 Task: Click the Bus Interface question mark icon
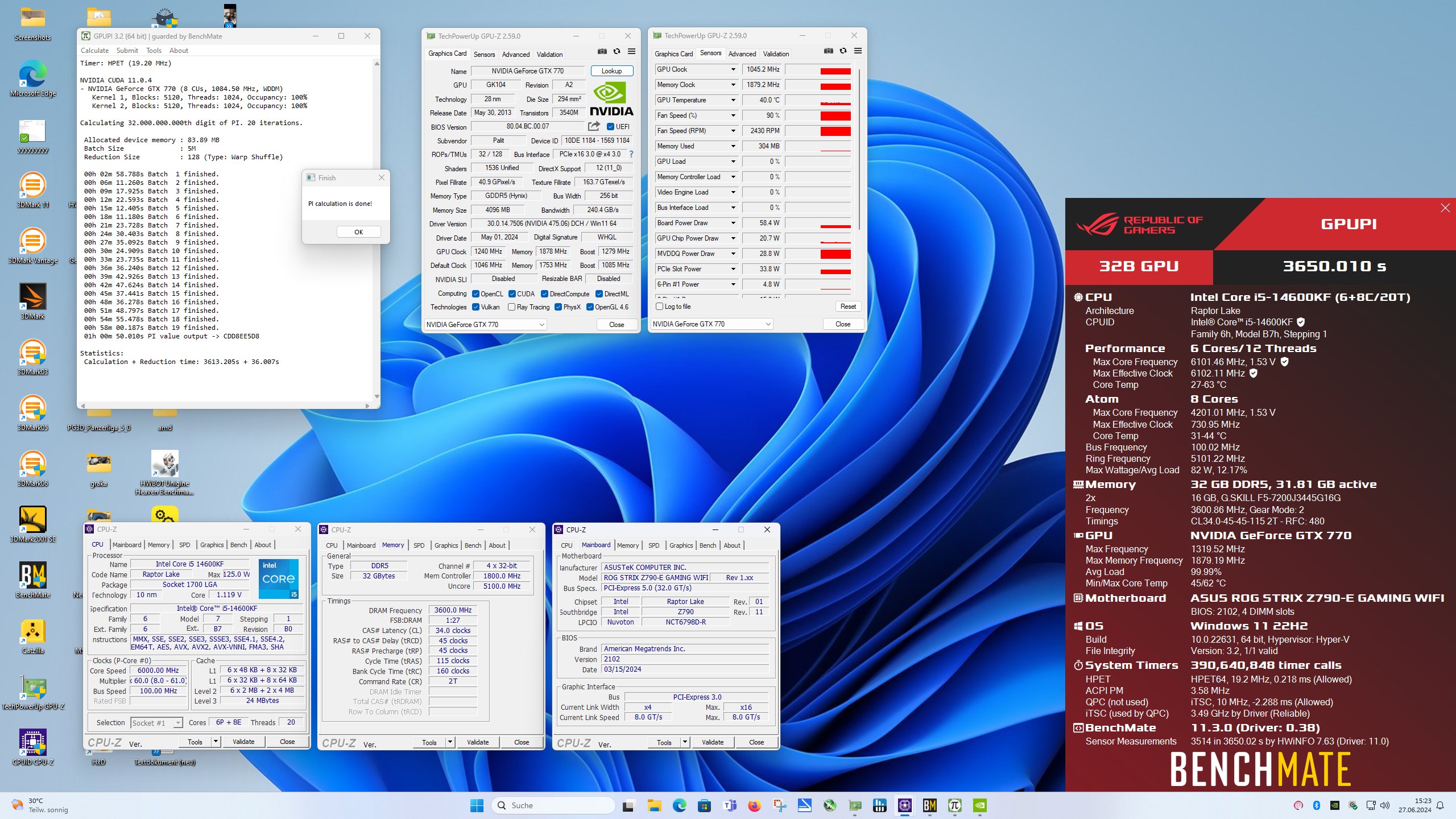pos(631,154)
